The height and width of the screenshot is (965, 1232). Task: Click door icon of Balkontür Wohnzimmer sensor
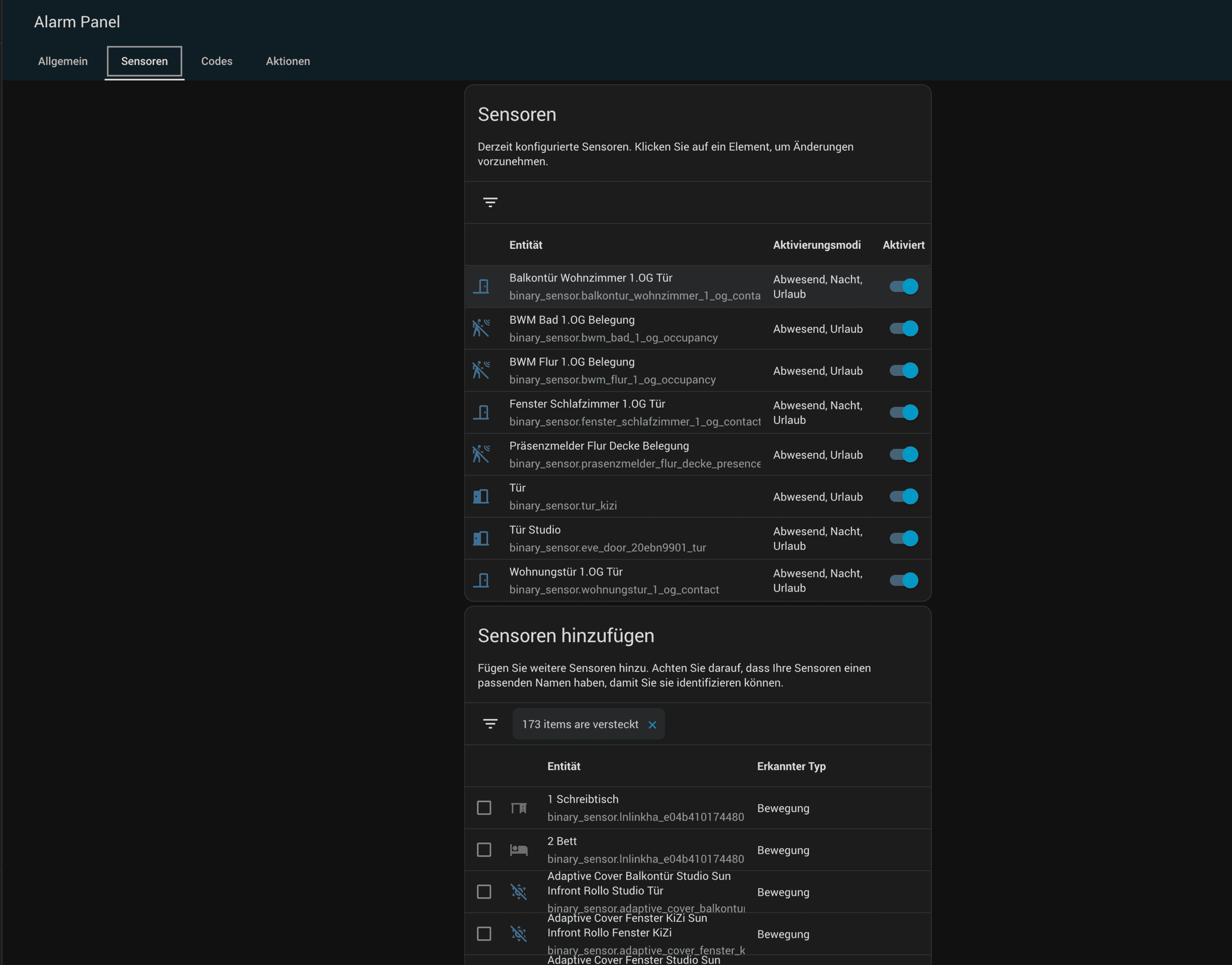click(x=481, y=286)
